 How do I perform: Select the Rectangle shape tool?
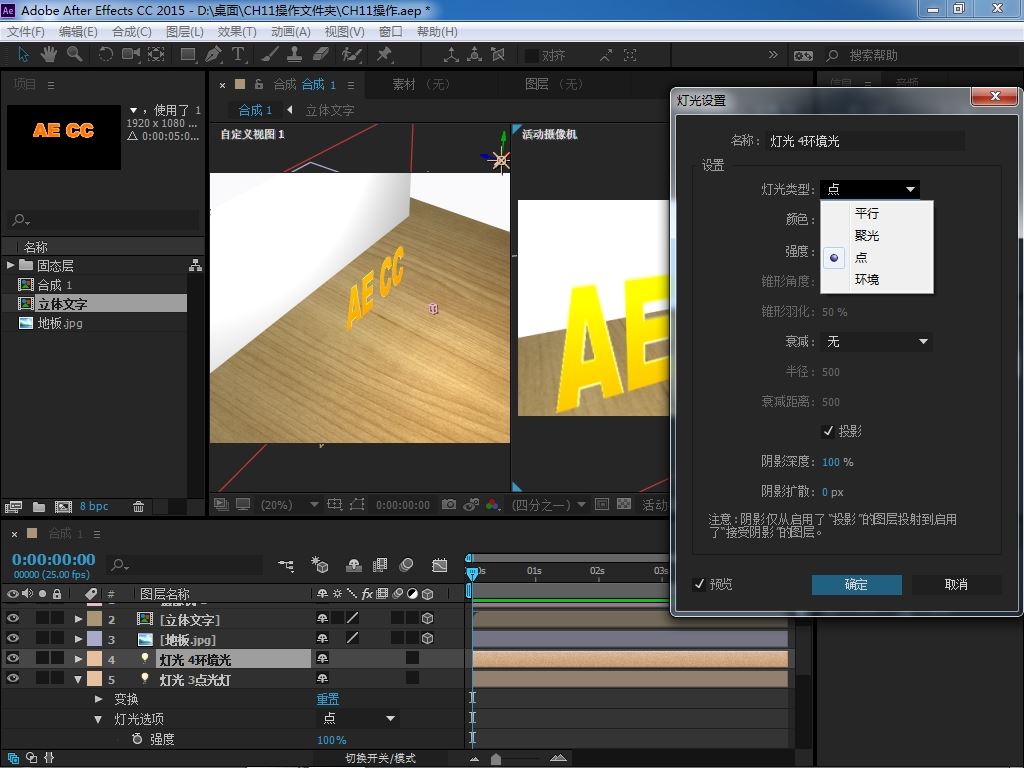(188, 55)
